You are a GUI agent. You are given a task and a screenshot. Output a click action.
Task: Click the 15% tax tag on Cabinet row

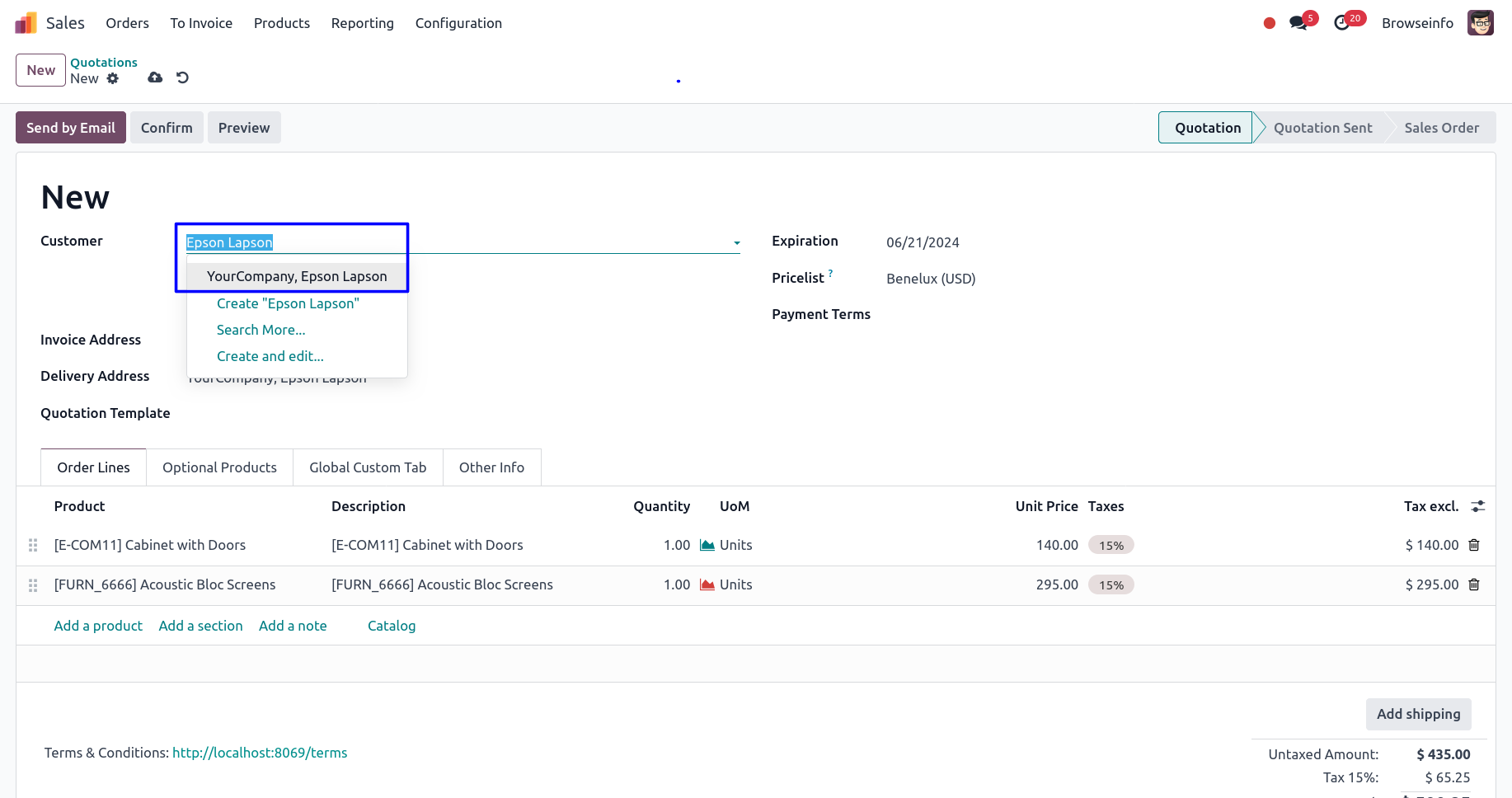[1111, 545]
